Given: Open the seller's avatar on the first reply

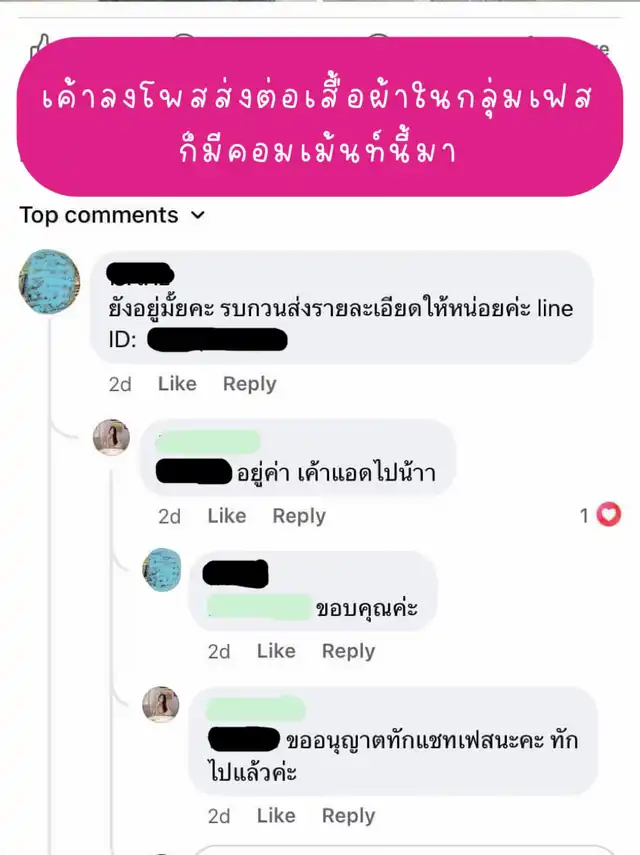Looking at the screenshot, I should [112, 437].
